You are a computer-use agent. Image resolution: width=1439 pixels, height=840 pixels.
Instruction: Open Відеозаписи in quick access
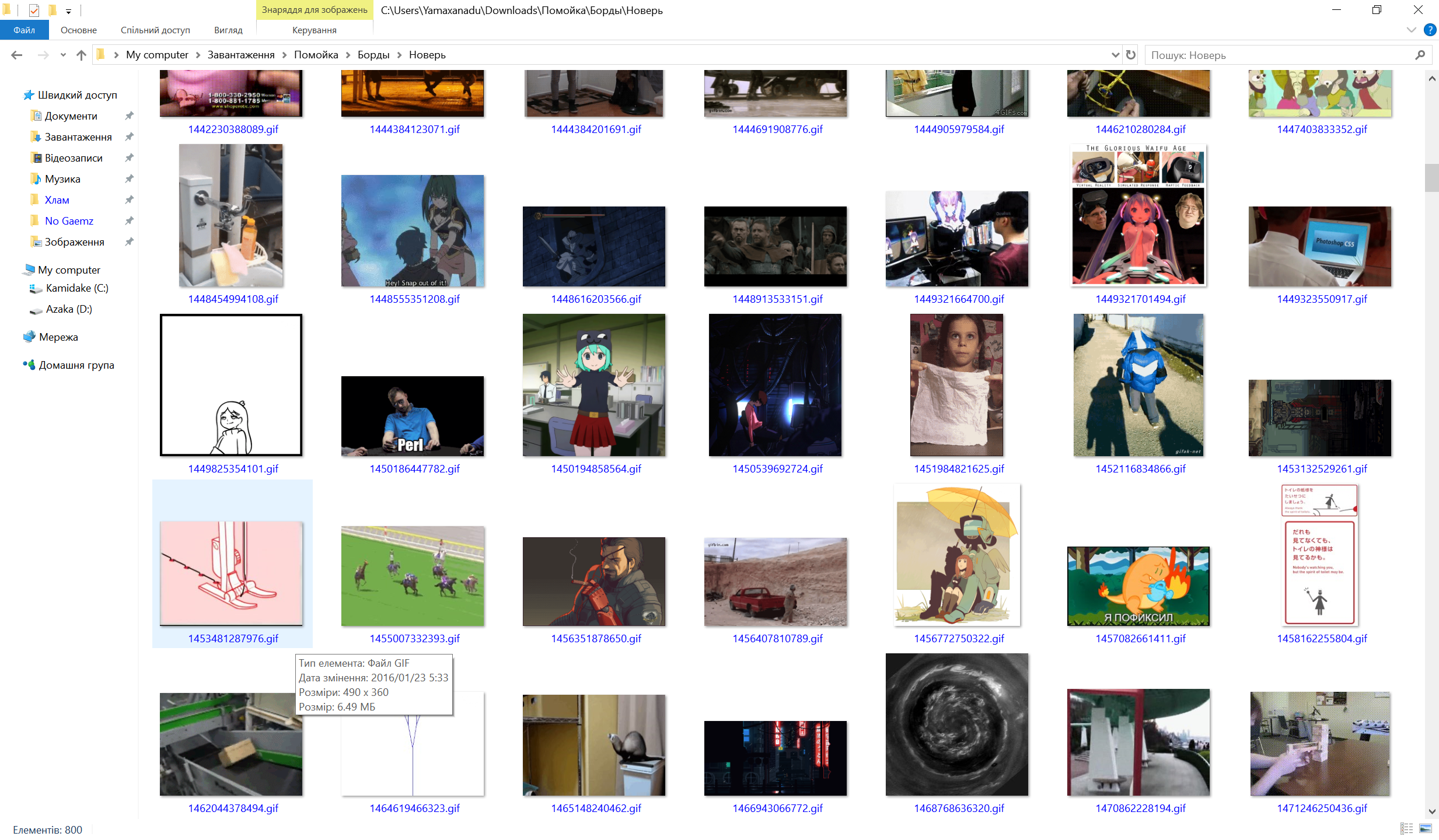click(x=74, y=157)
